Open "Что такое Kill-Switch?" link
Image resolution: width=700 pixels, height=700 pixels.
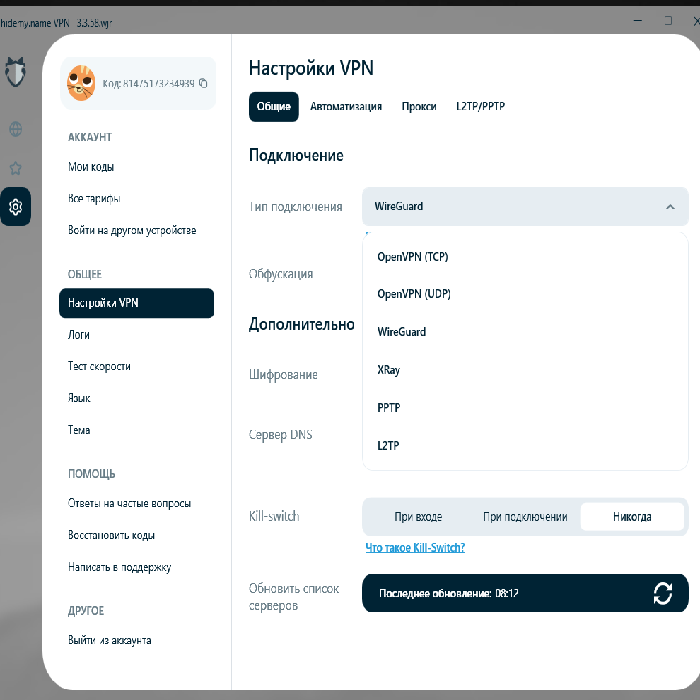click(x=415, y=548)
